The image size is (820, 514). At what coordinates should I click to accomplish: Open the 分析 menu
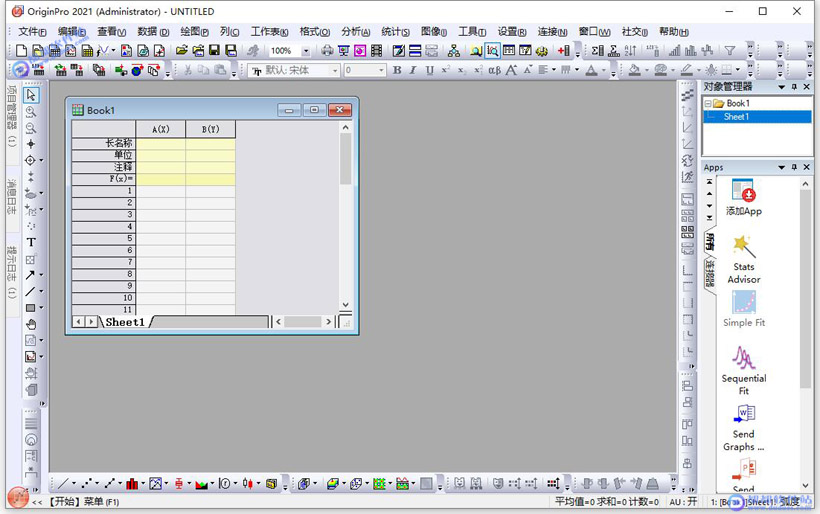click(x=355, y=32)
